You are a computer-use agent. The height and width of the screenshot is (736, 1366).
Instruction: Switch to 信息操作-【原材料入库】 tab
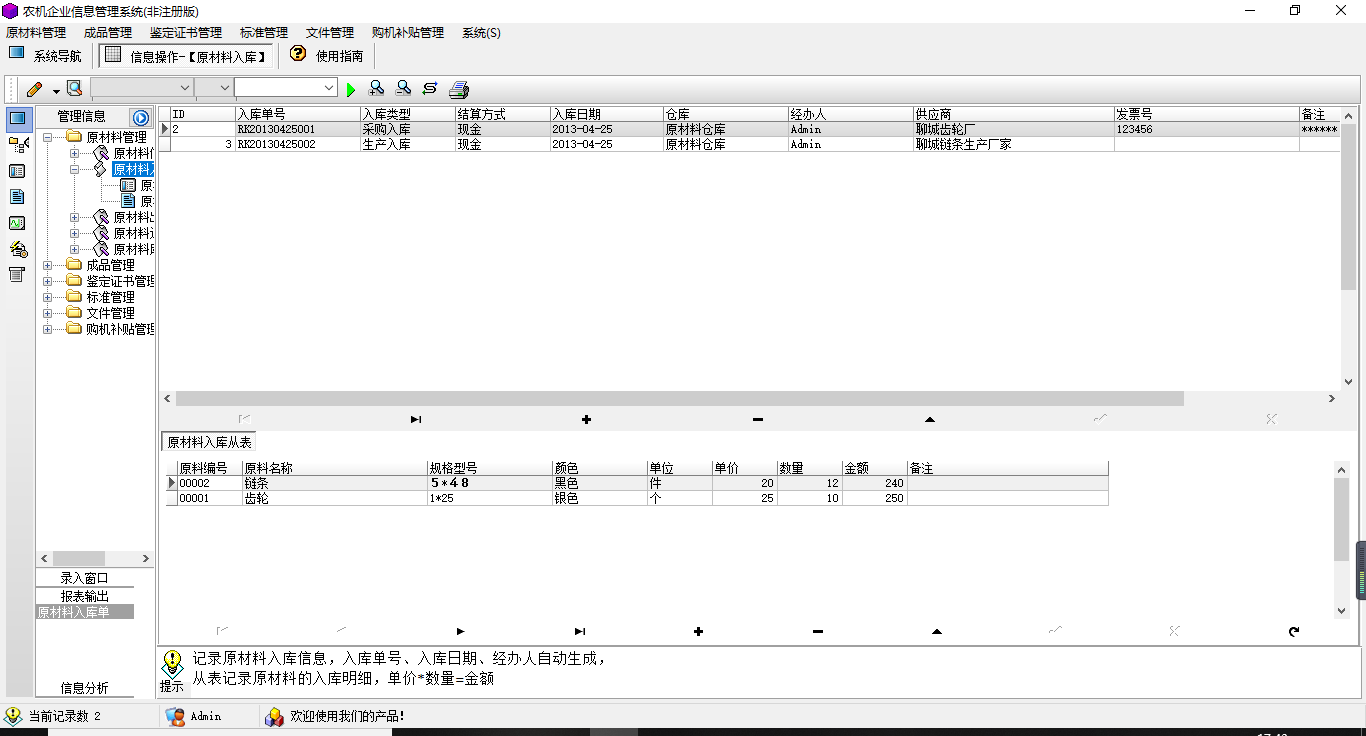187,56
